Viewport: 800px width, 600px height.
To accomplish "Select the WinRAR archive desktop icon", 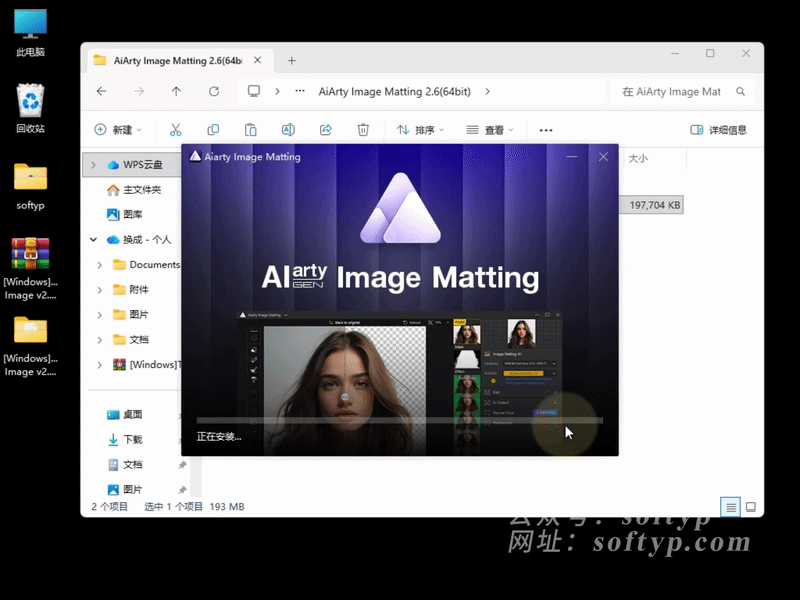I will (x=30, y=268).
